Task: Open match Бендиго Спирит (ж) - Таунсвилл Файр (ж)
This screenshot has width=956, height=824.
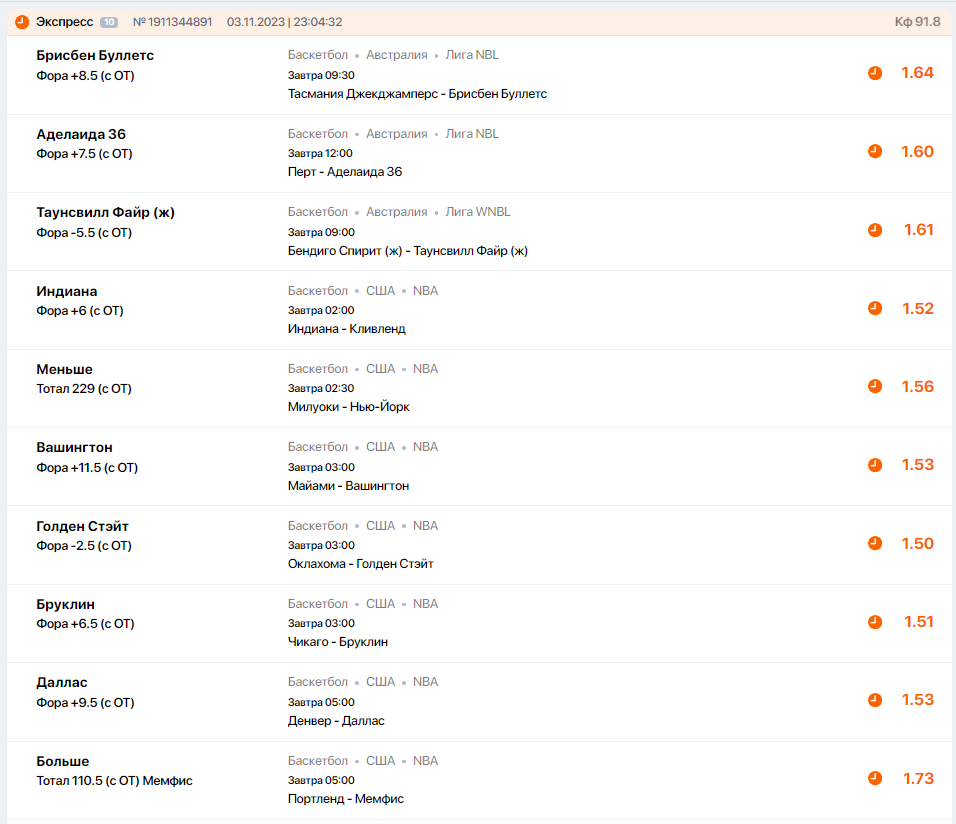Action: [408, 251]
